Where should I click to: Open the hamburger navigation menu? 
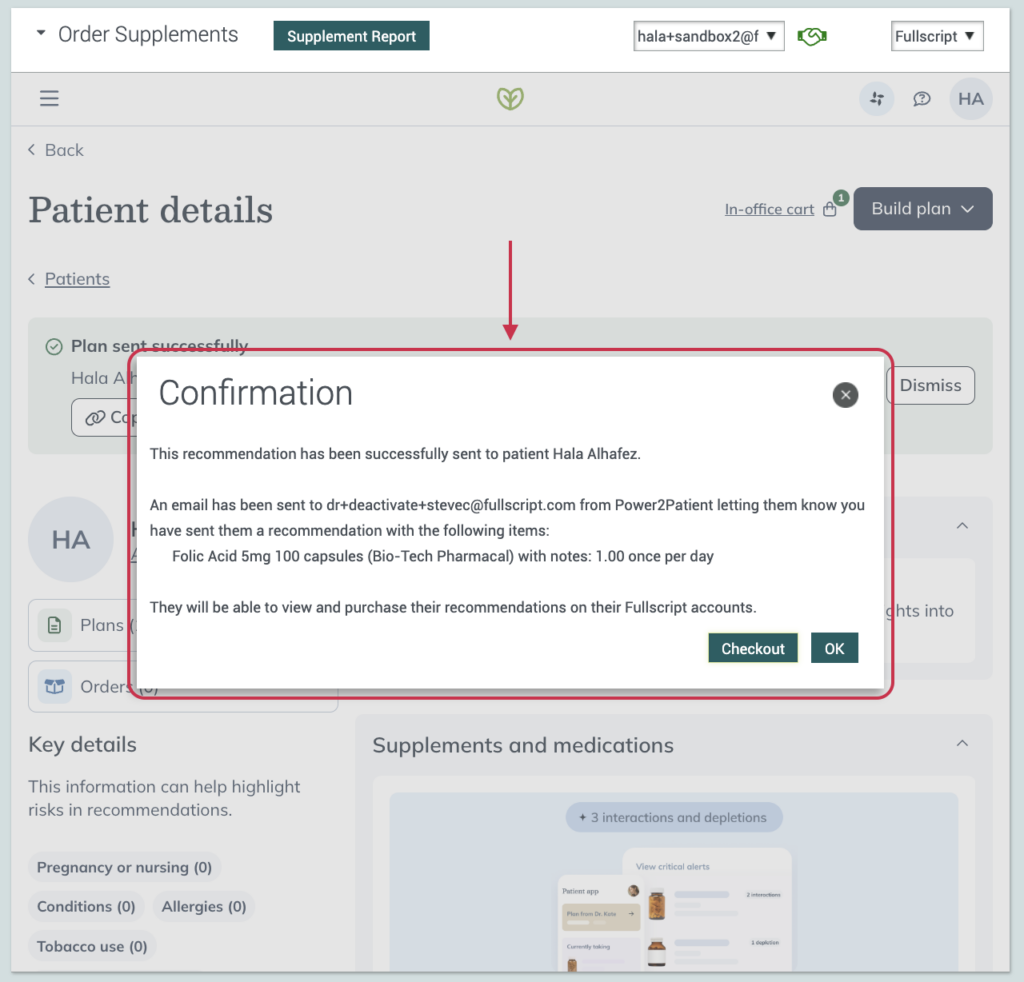point(49,99)
